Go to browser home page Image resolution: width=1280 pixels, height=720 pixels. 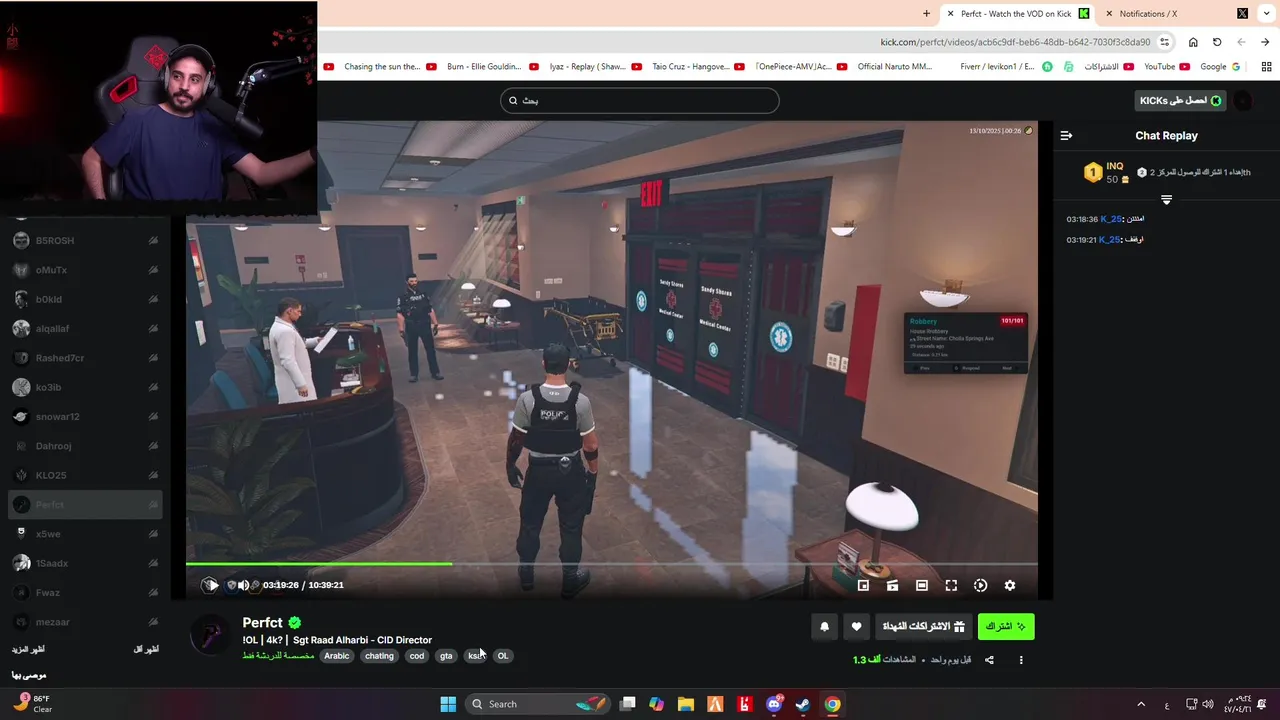(x=1193, y=42)
